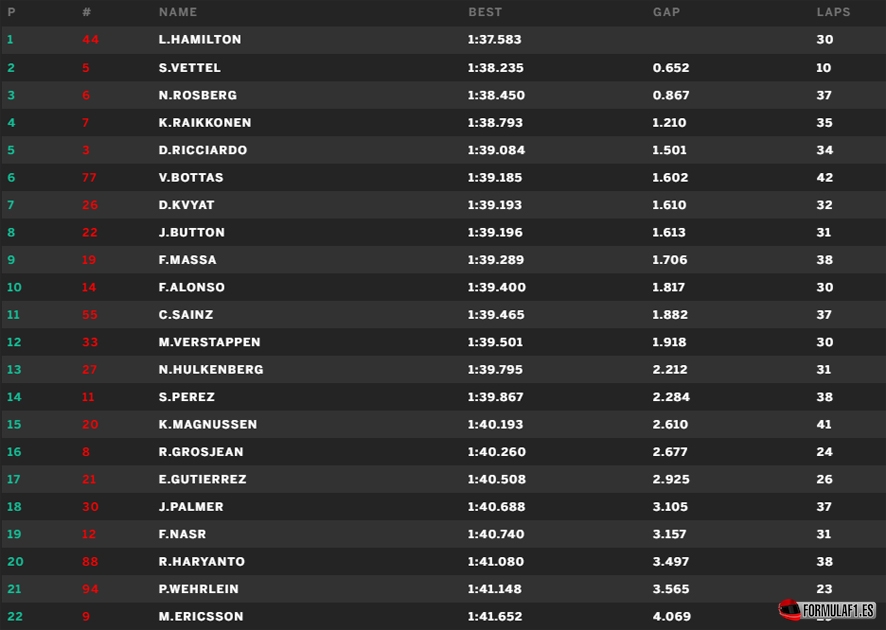This screenshot has height=630, width=886.
Task: Open N.ROSBERG's row by name
Action: click(198, 95)
